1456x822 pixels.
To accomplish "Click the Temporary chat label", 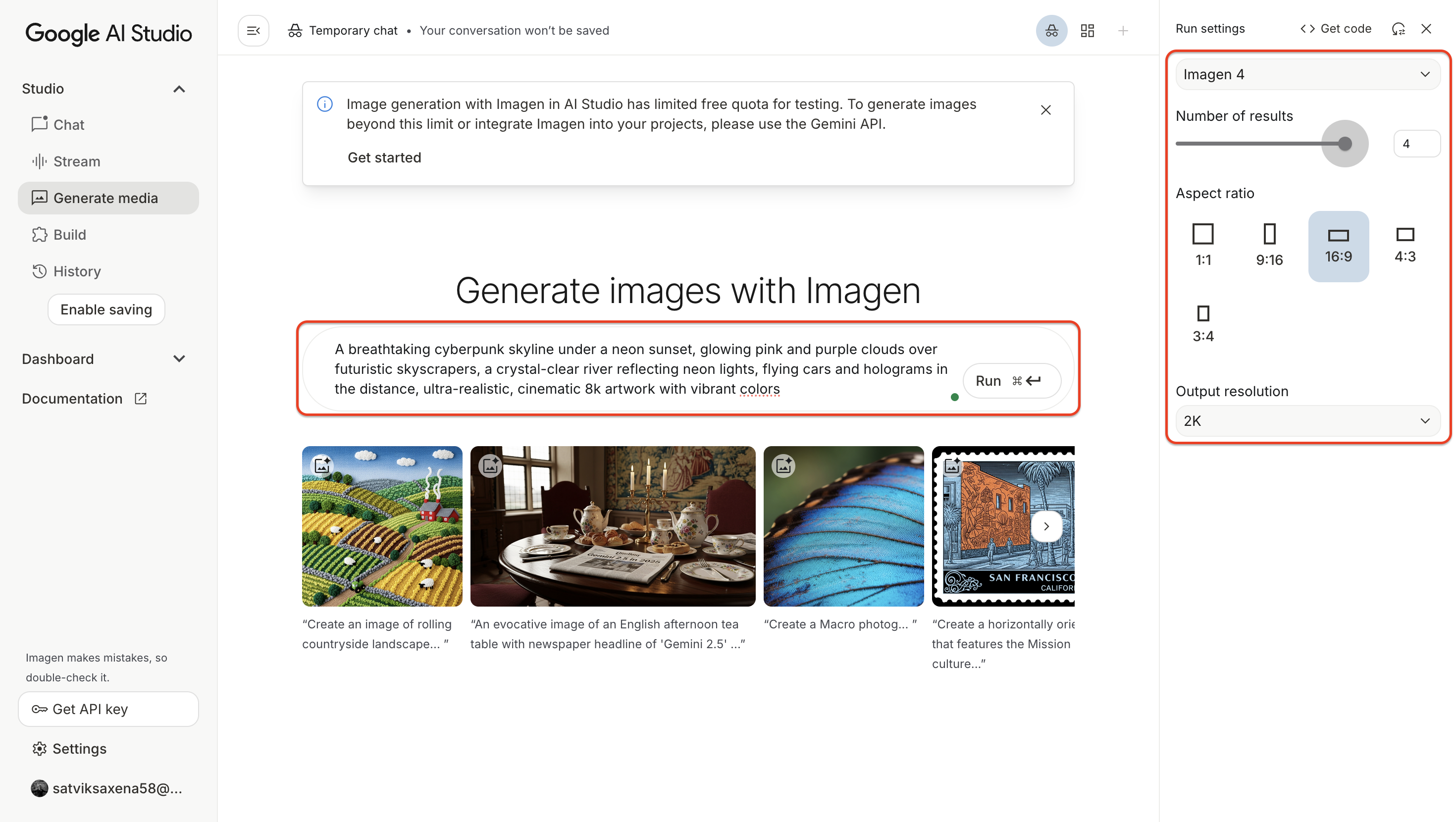I will pos(353,31).
